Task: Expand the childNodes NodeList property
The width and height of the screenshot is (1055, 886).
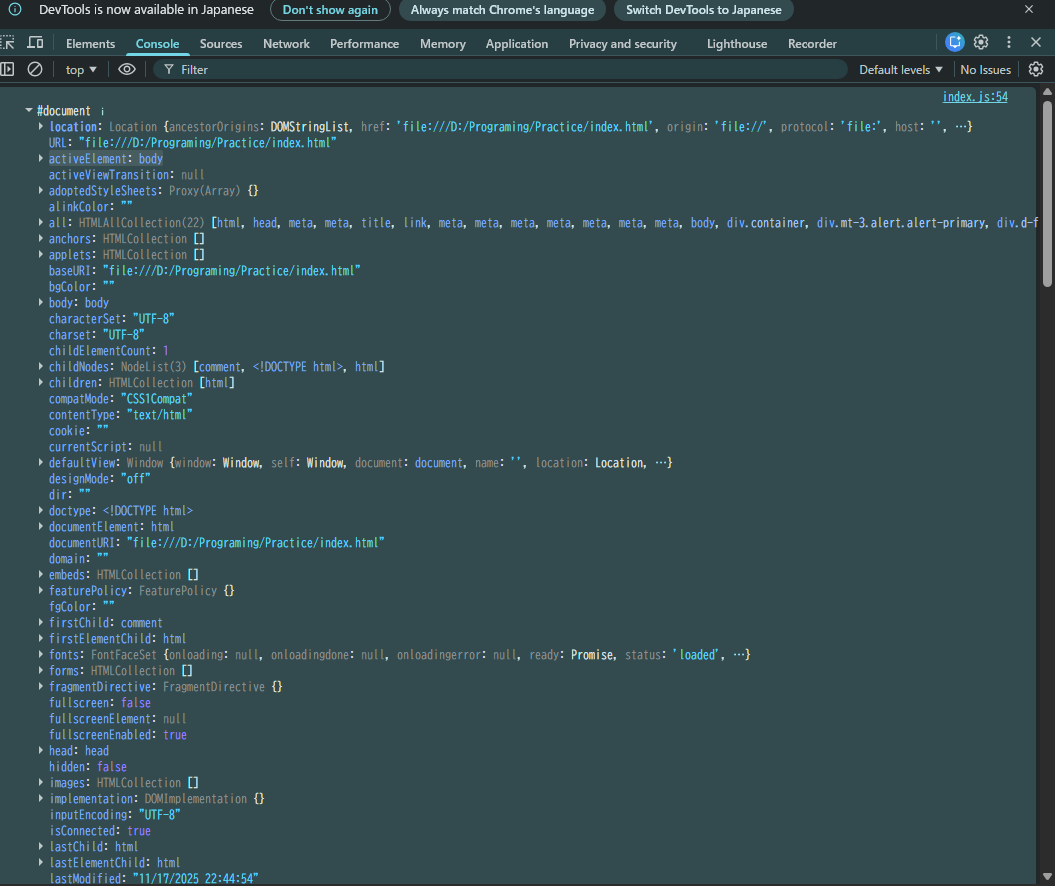Action: click(x=41, y=367)
